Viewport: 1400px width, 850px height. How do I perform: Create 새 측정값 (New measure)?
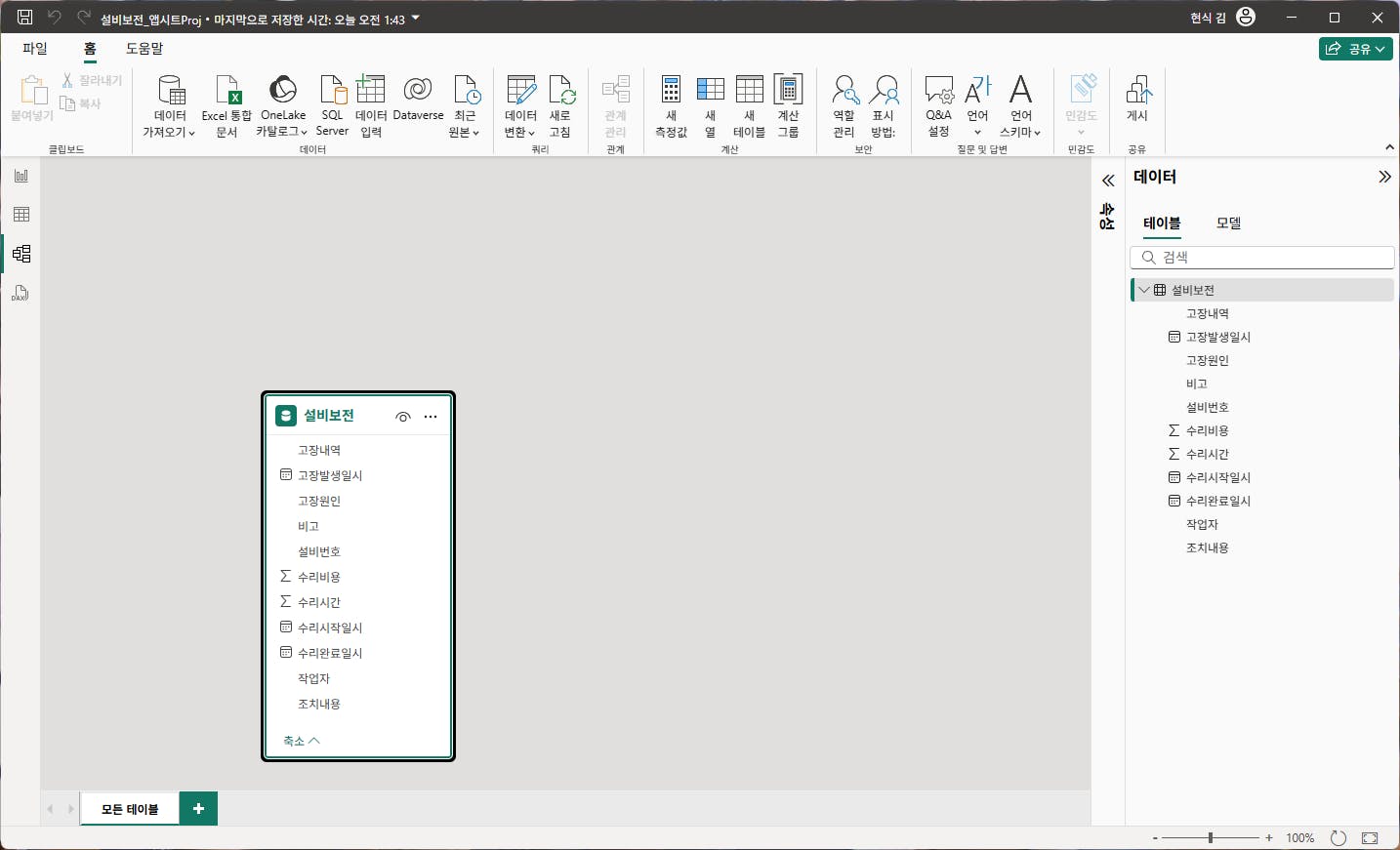[671, 106]
